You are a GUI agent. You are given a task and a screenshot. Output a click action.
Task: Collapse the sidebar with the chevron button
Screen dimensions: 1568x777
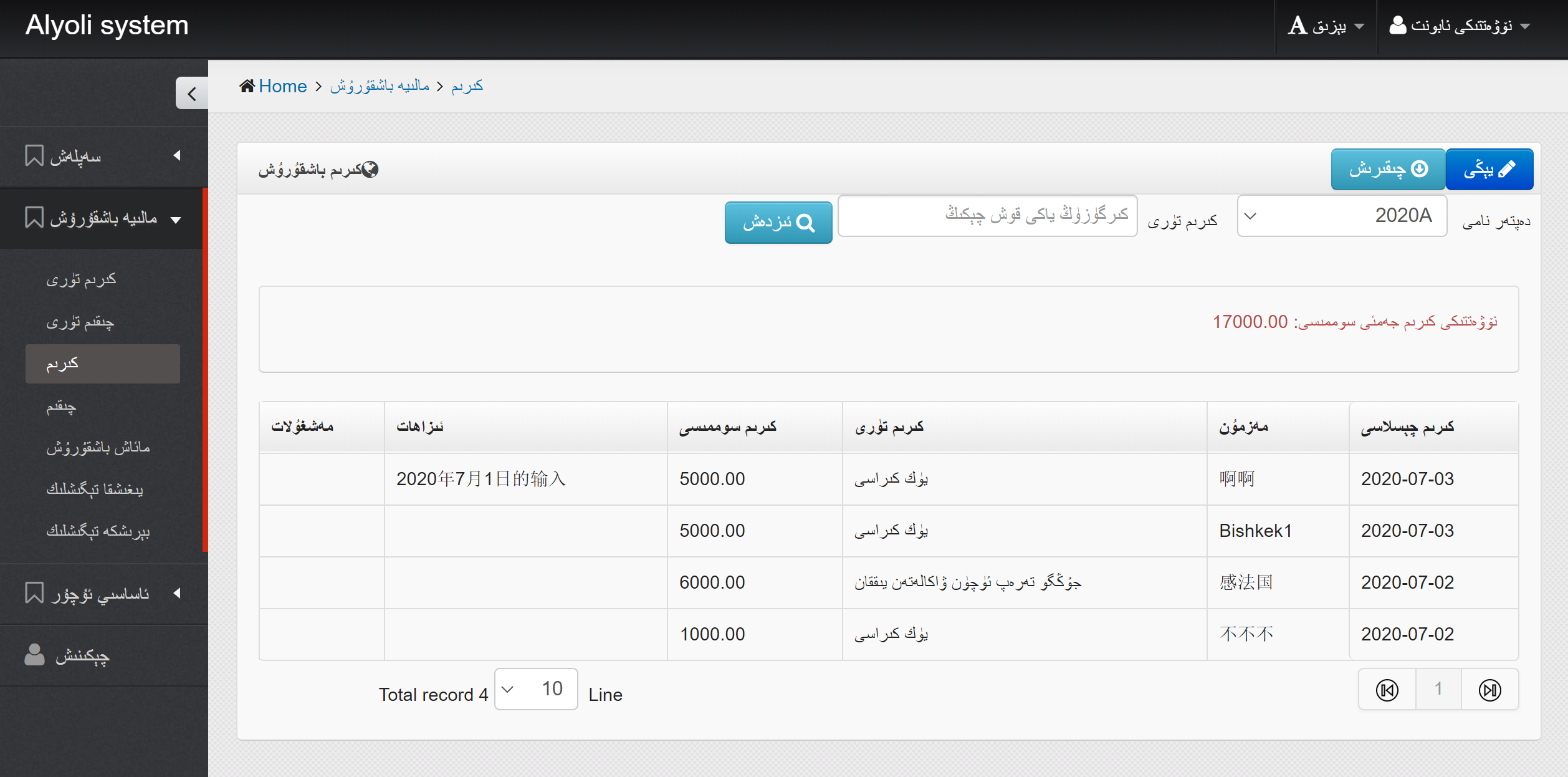pos(191,94)
